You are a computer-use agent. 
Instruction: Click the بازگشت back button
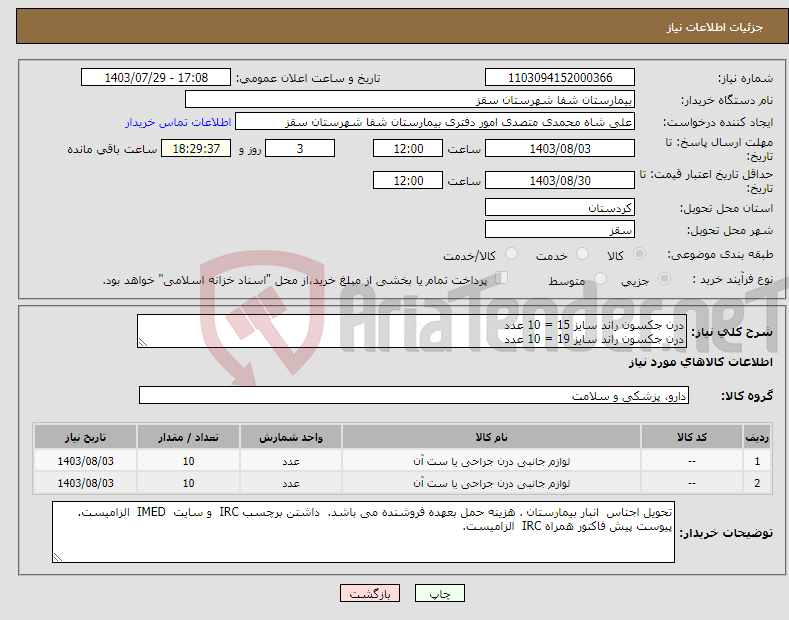[x=370, y=594]
